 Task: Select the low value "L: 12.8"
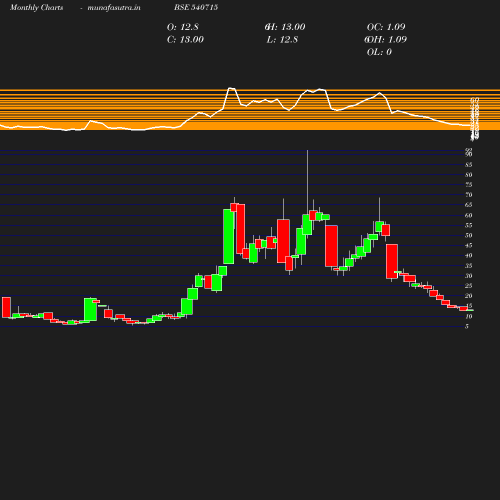click(x=282, y=40)
